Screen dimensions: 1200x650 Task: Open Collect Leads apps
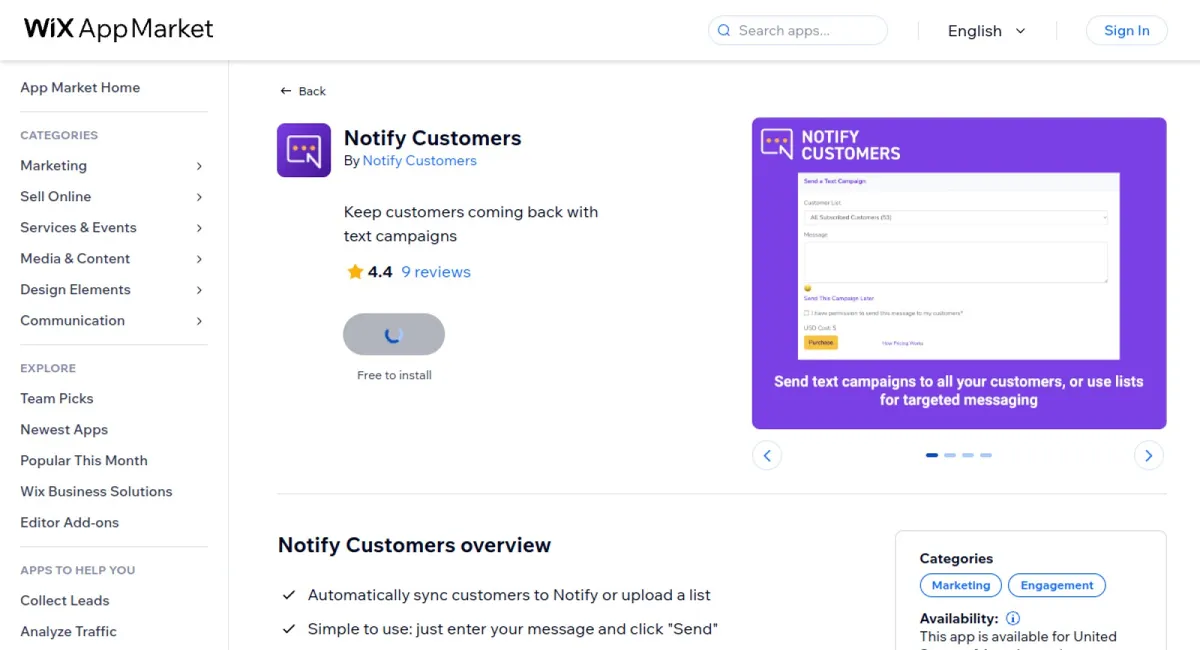coord(65,600)
